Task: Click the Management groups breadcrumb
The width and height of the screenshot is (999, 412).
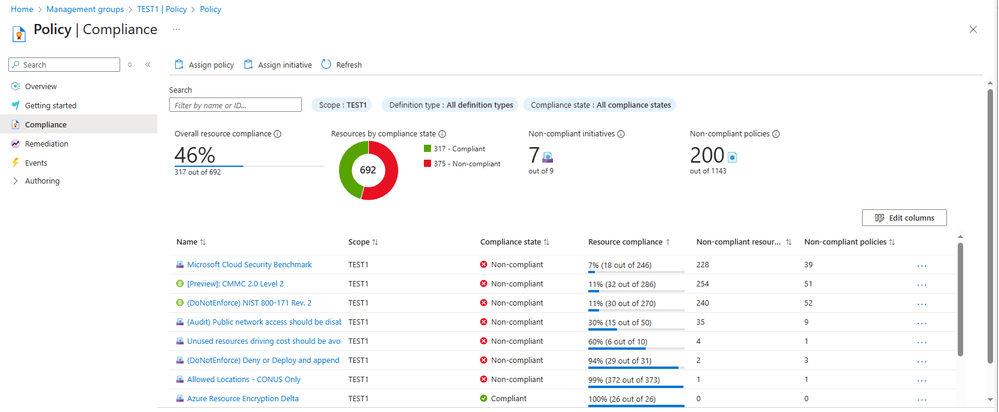Action: pyautogui.click(x=84, y=10)
